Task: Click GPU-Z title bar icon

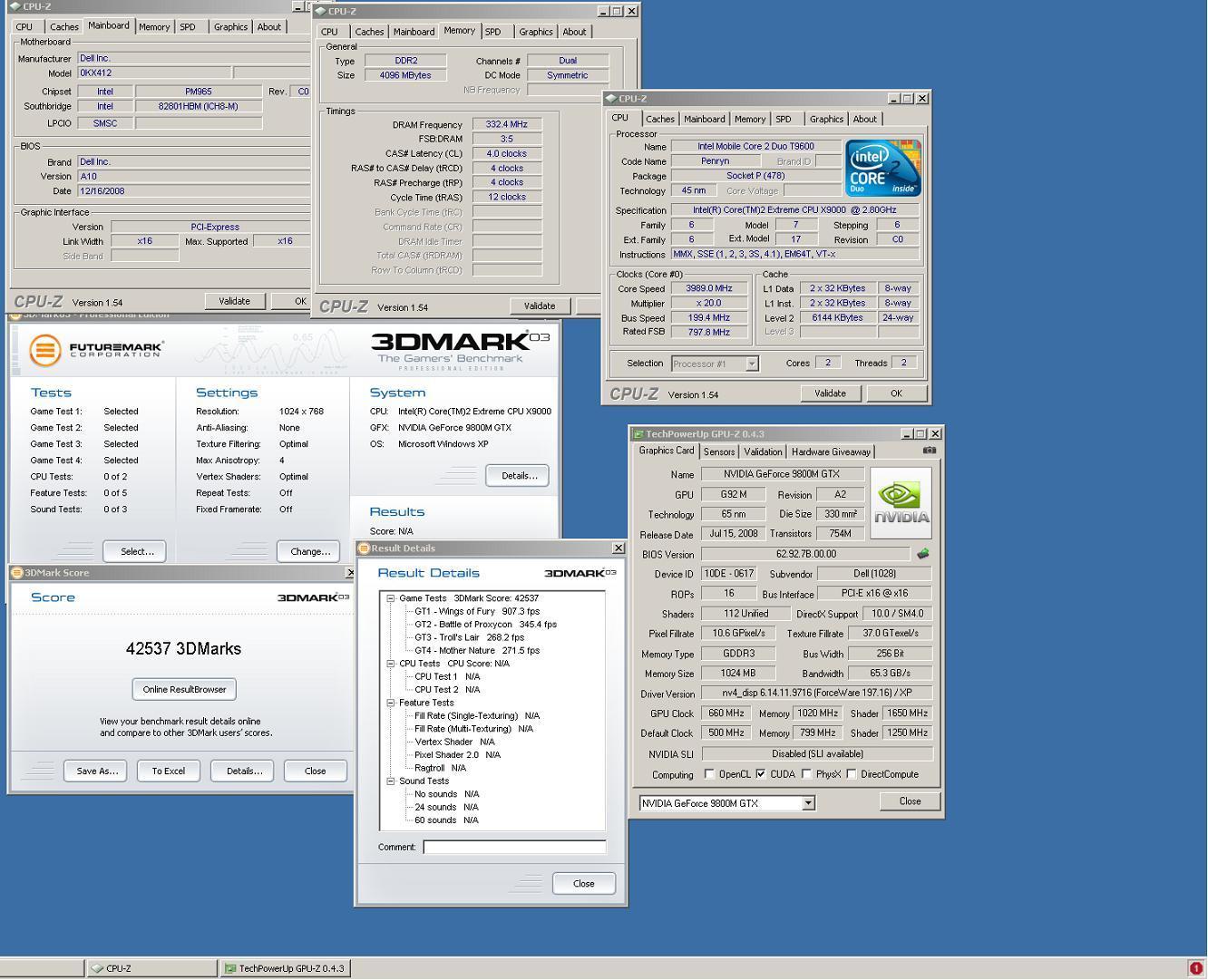Action: tap(638, 434)
